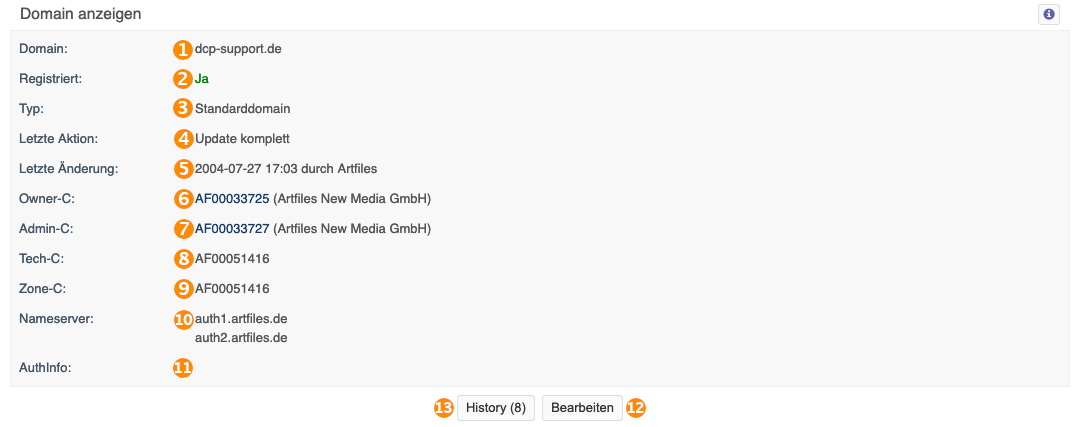The image size is (1079, 427).
Task: Click the Bearbeiten button
Action: (x=583, y=408)
